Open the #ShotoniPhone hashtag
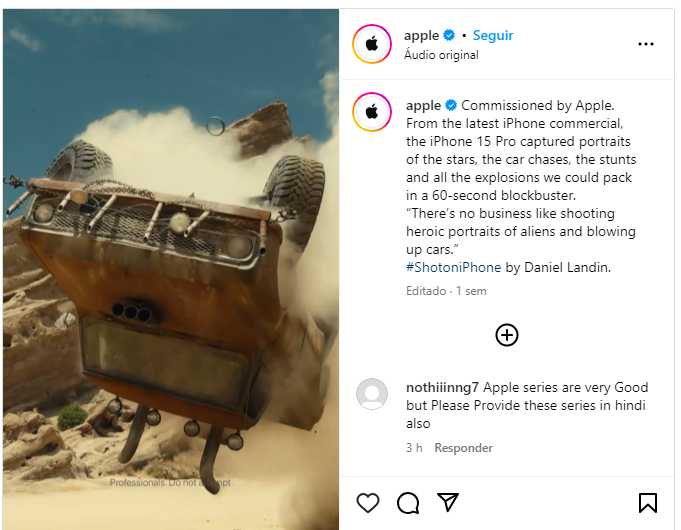 453,267
